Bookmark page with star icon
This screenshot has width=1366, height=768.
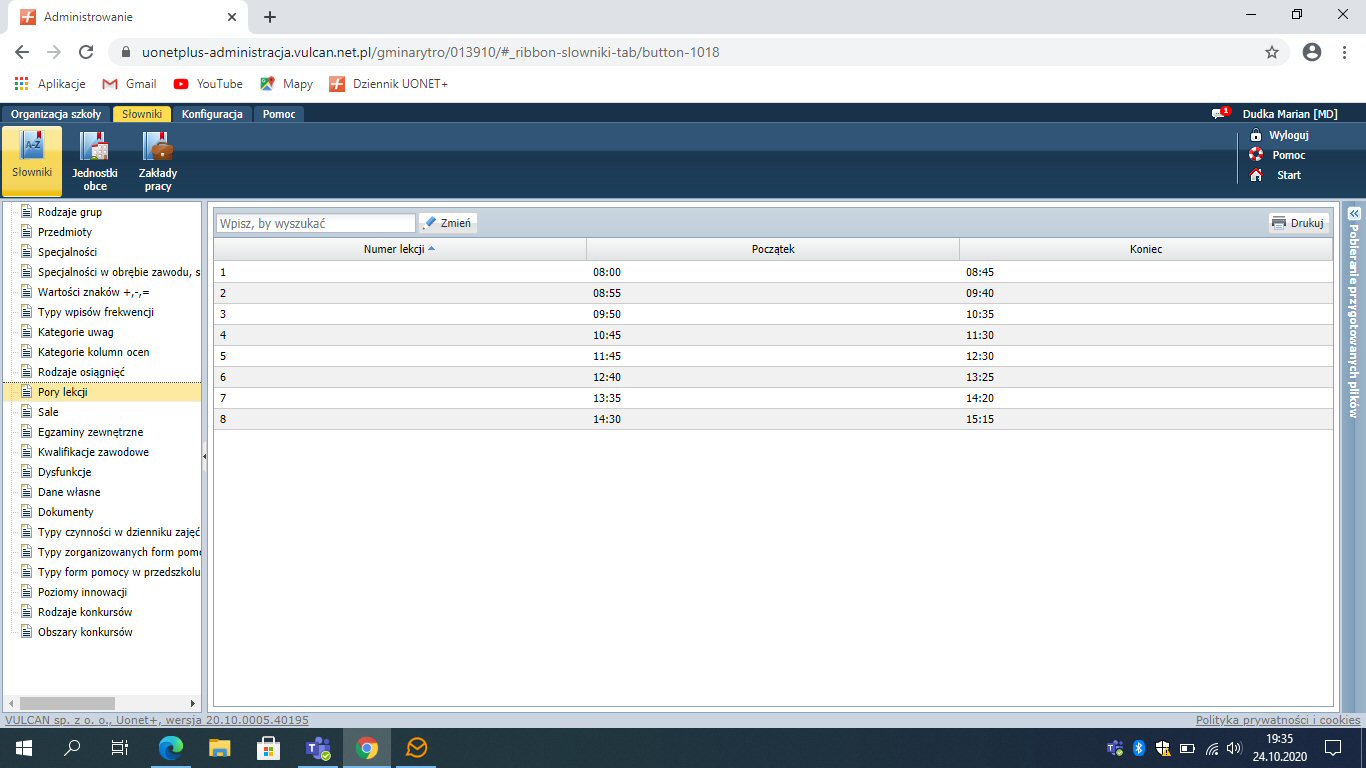tap(1272, 52)
